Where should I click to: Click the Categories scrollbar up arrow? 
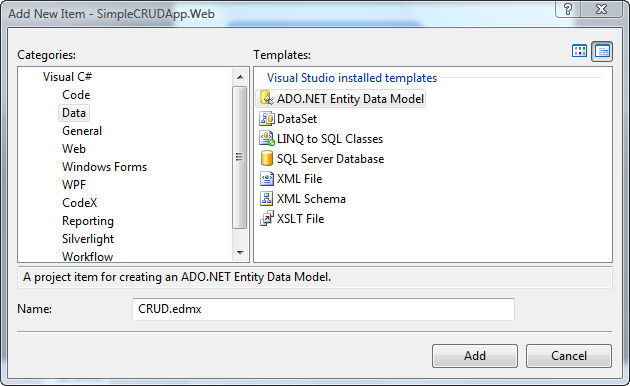[x=240, y=77]
